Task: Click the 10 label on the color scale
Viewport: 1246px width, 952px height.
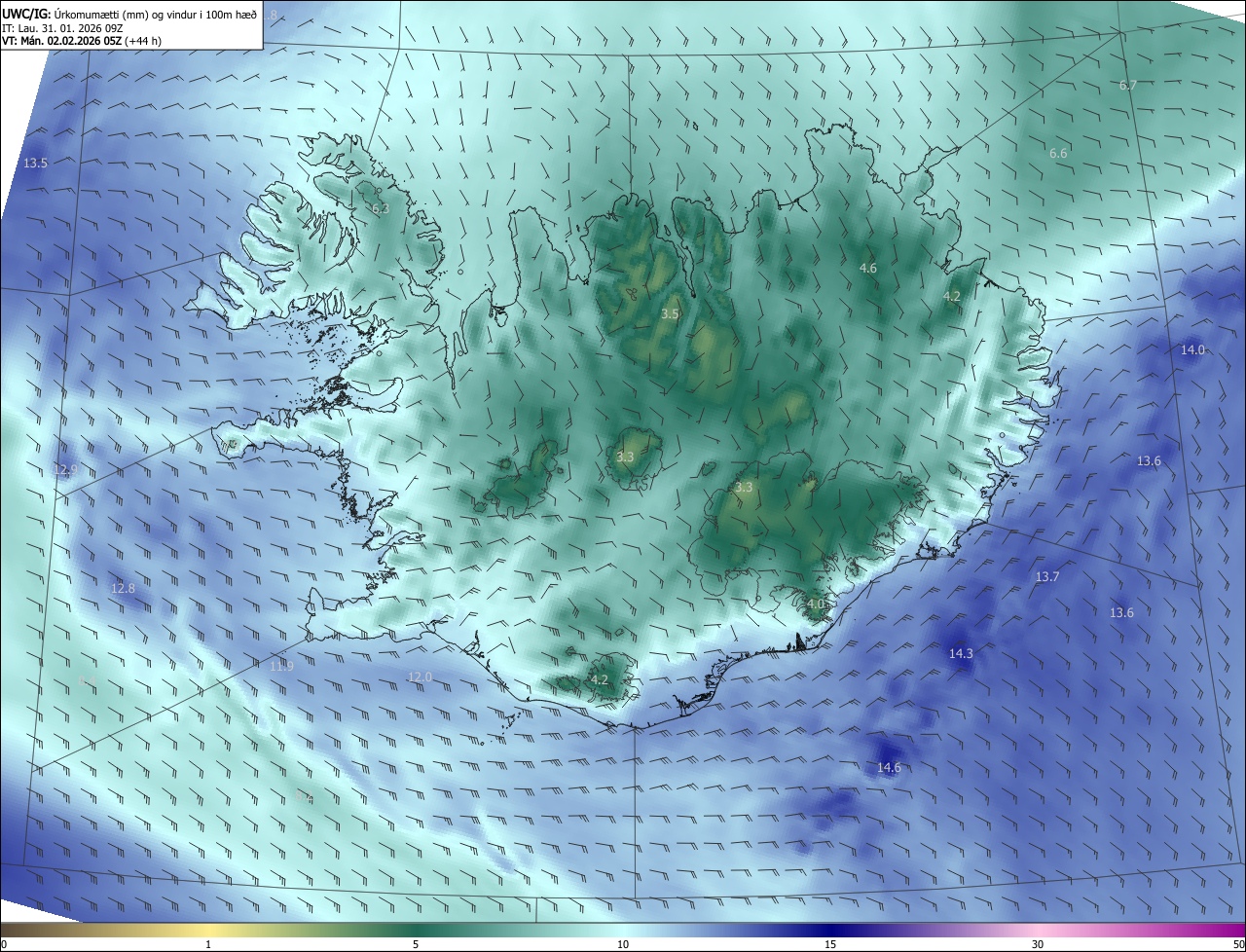Action: 623,944
